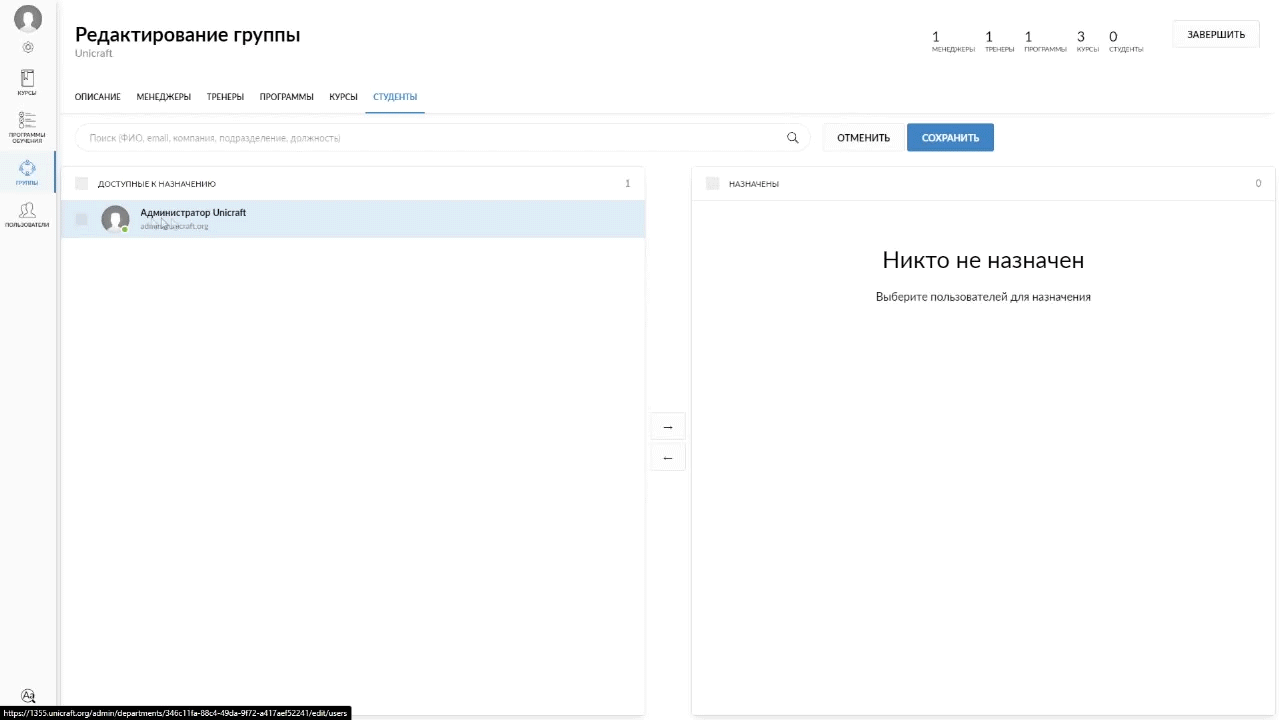
Task: Click the Никто не назначен message
Action: [983, 260]
